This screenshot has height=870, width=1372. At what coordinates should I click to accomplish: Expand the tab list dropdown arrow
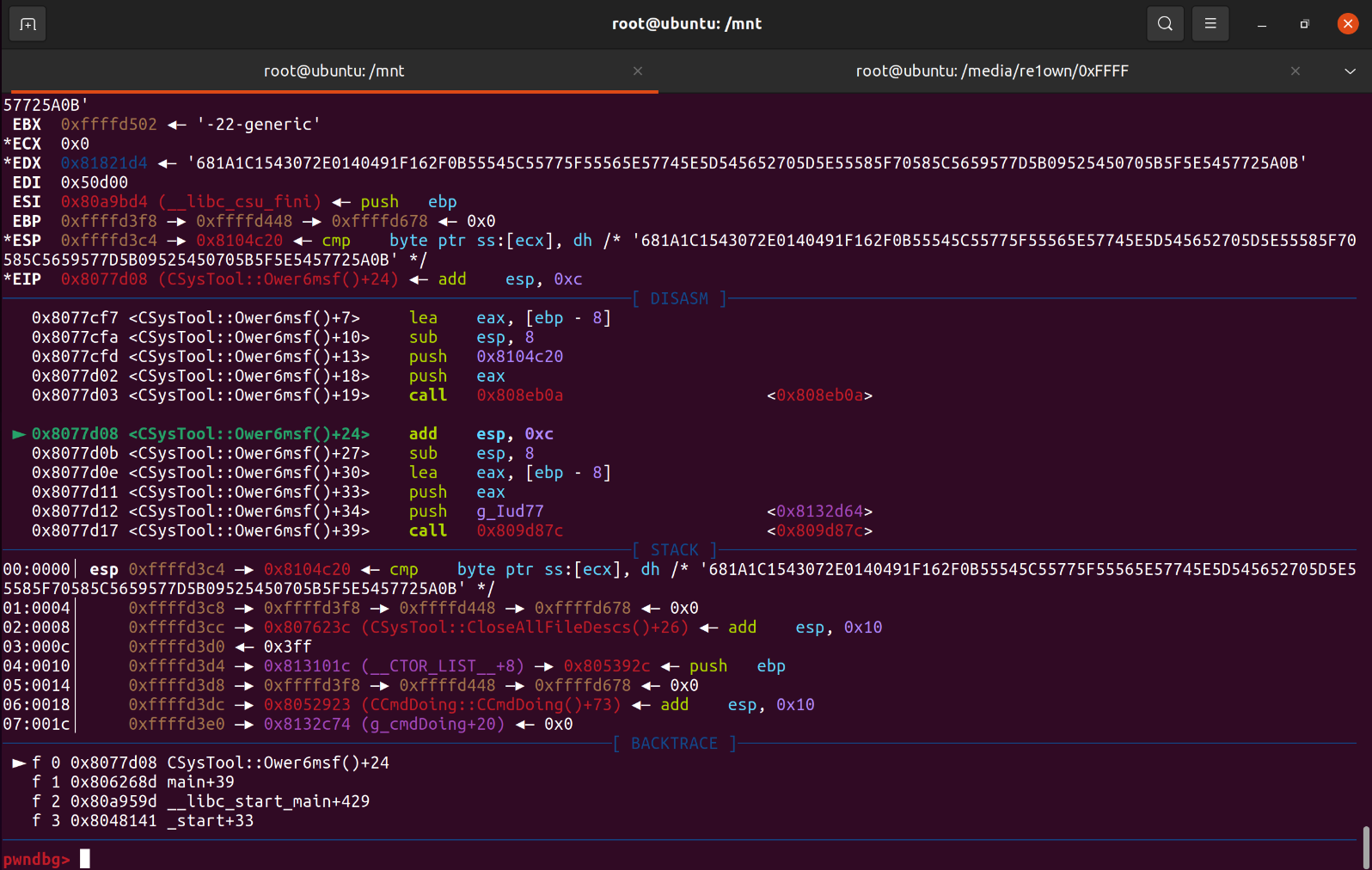click(x=1350, y=71)
